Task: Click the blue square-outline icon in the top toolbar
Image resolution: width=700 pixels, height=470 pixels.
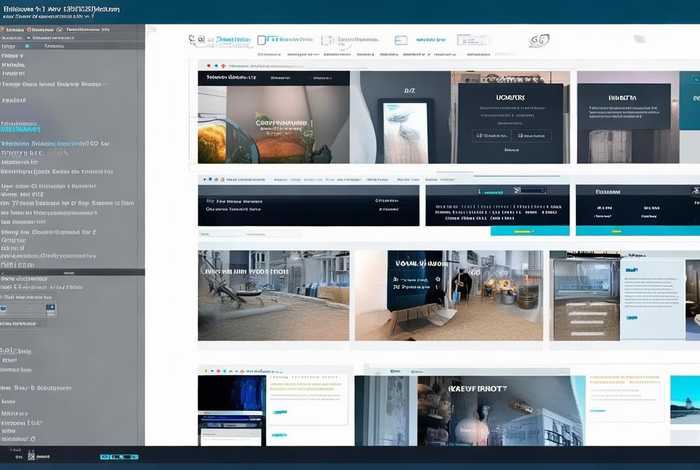Action: (264, 41)
